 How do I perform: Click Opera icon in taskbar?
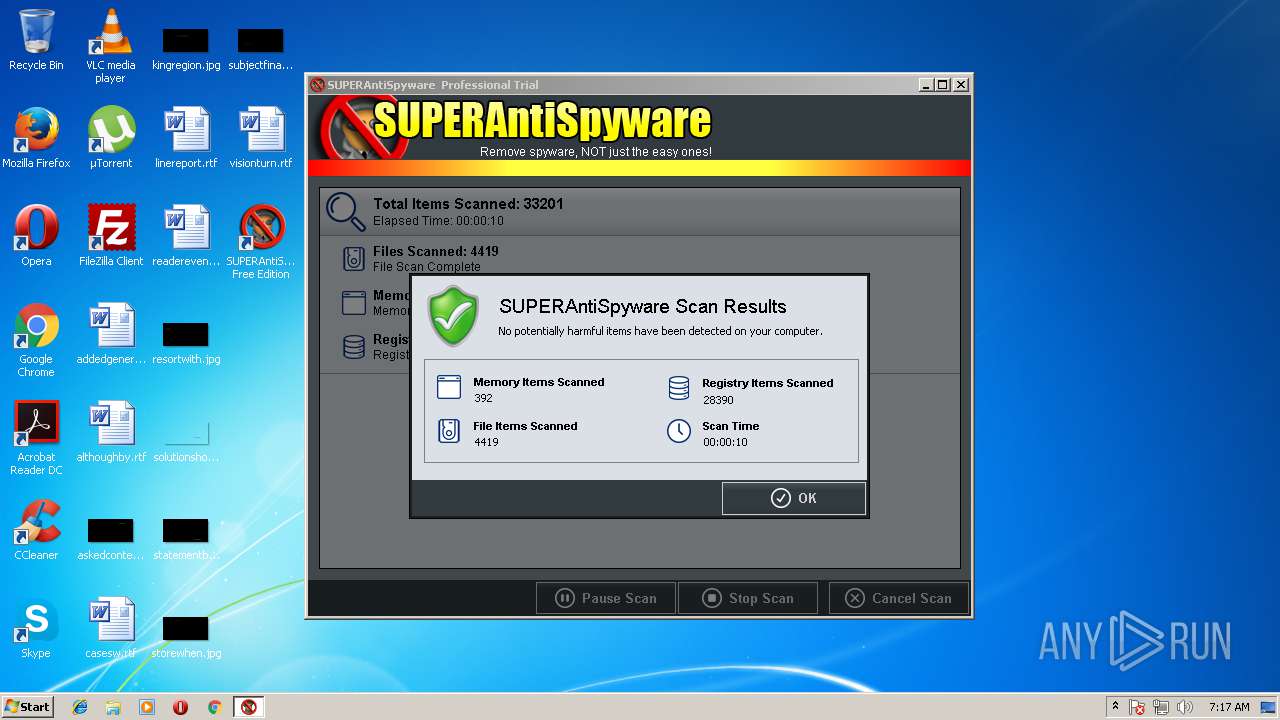(x=180, y=707)
